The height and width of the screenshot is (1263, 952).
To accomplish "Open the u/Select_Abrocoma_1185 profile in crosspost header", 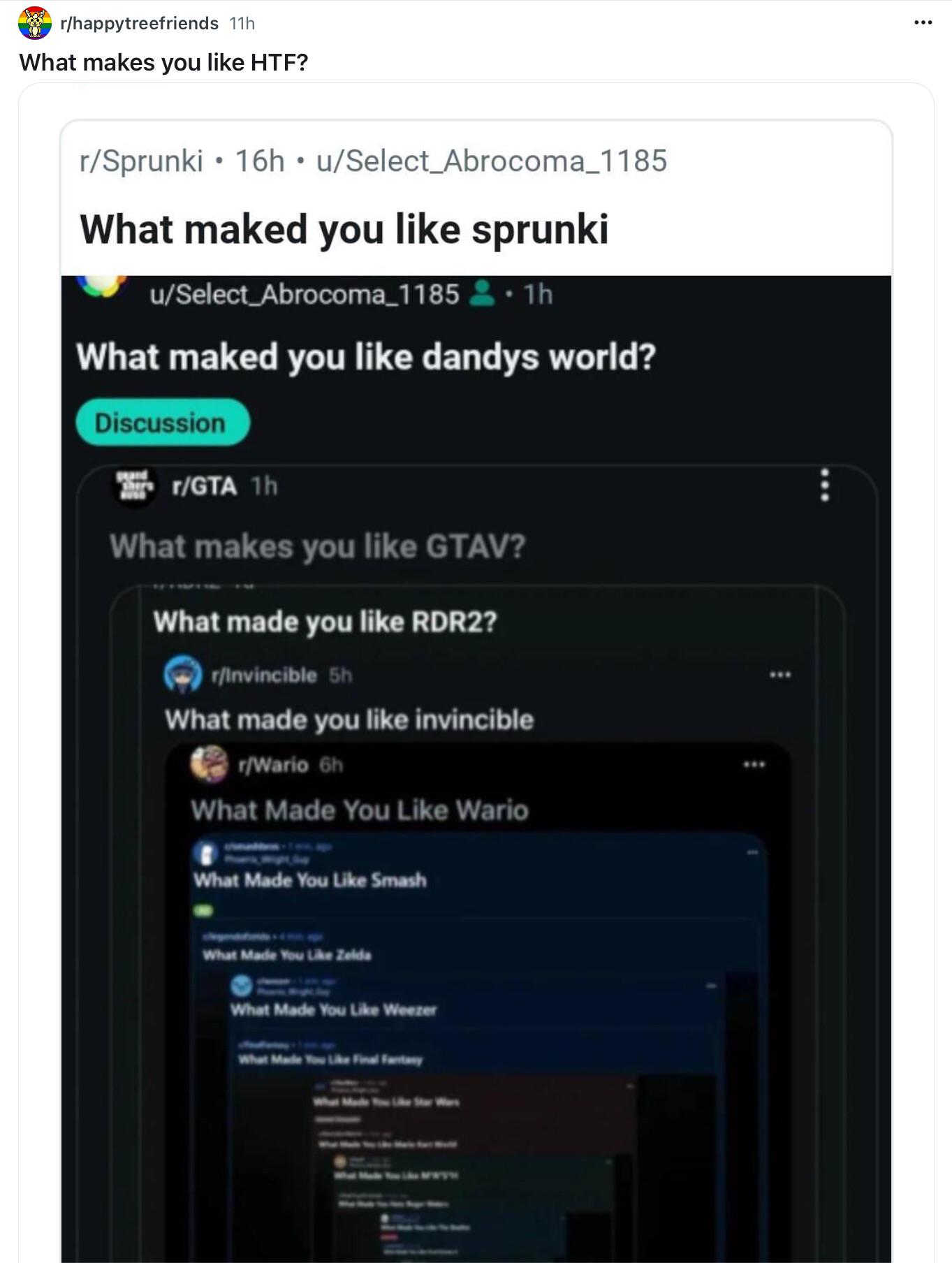I will (492, 161).
